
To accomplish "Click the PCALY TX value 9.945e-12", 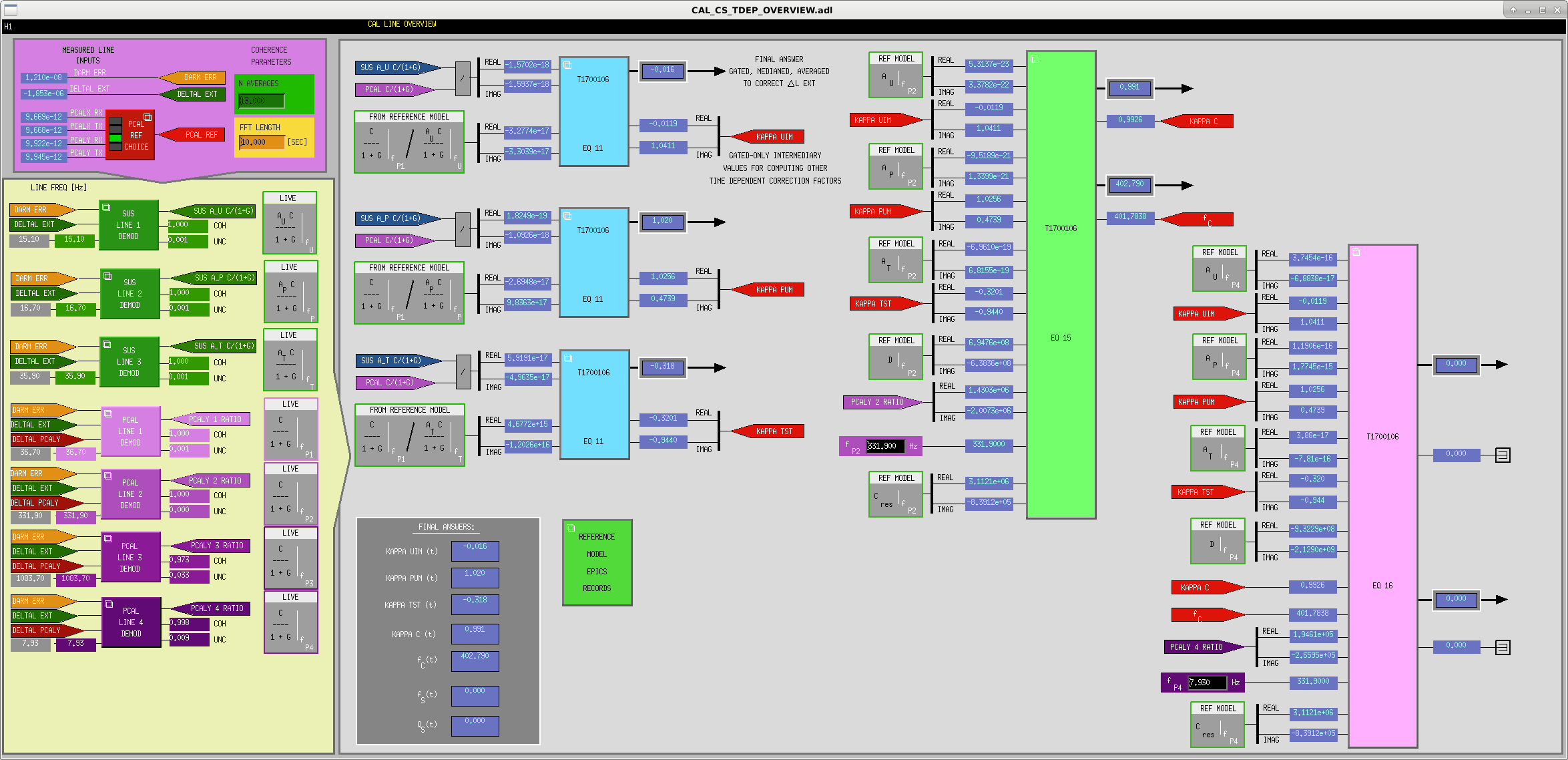I will coord(43,157).
